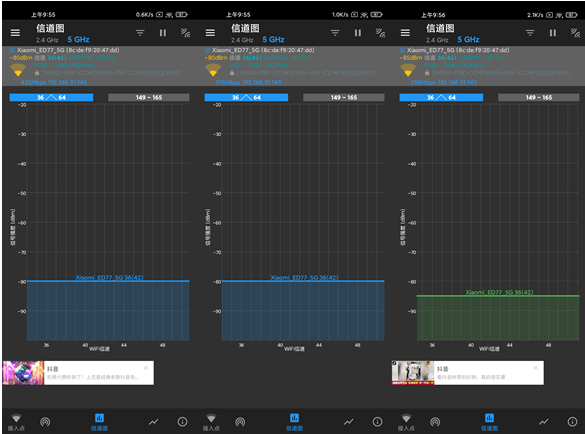Select 5 GHz band in left screenshot

tap(78, 40)
